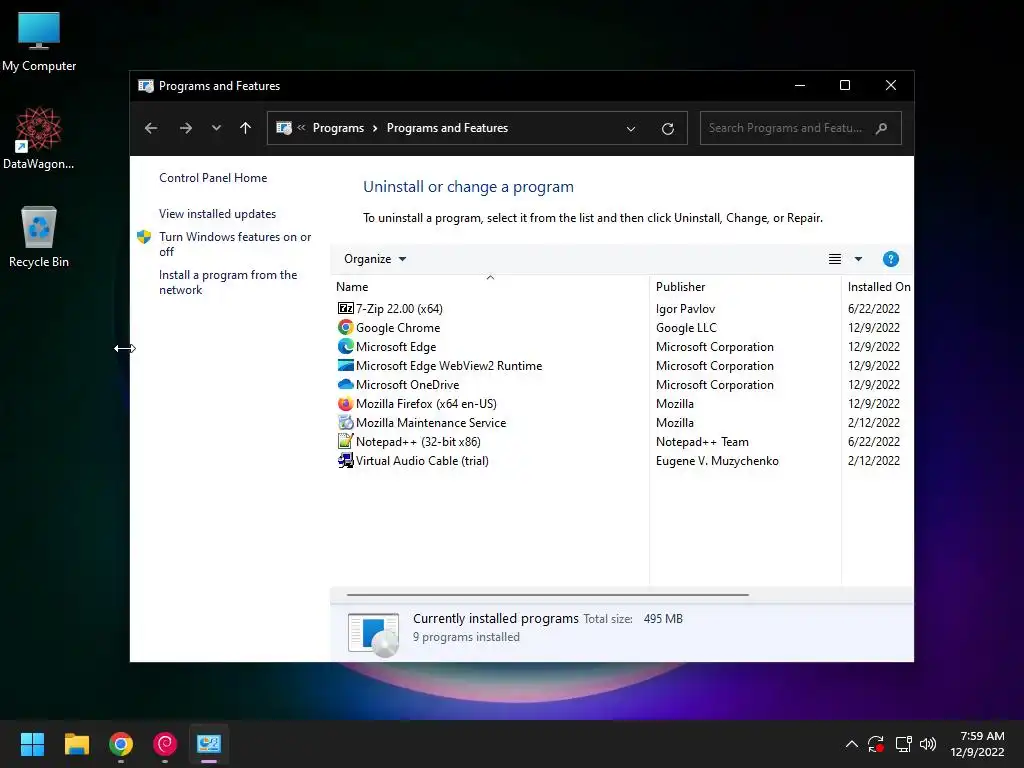This screenshot has width=1024, height=768.
Task: Select the Notepad++ program icon
Action: pyautogui.click(x=345, y=441)
